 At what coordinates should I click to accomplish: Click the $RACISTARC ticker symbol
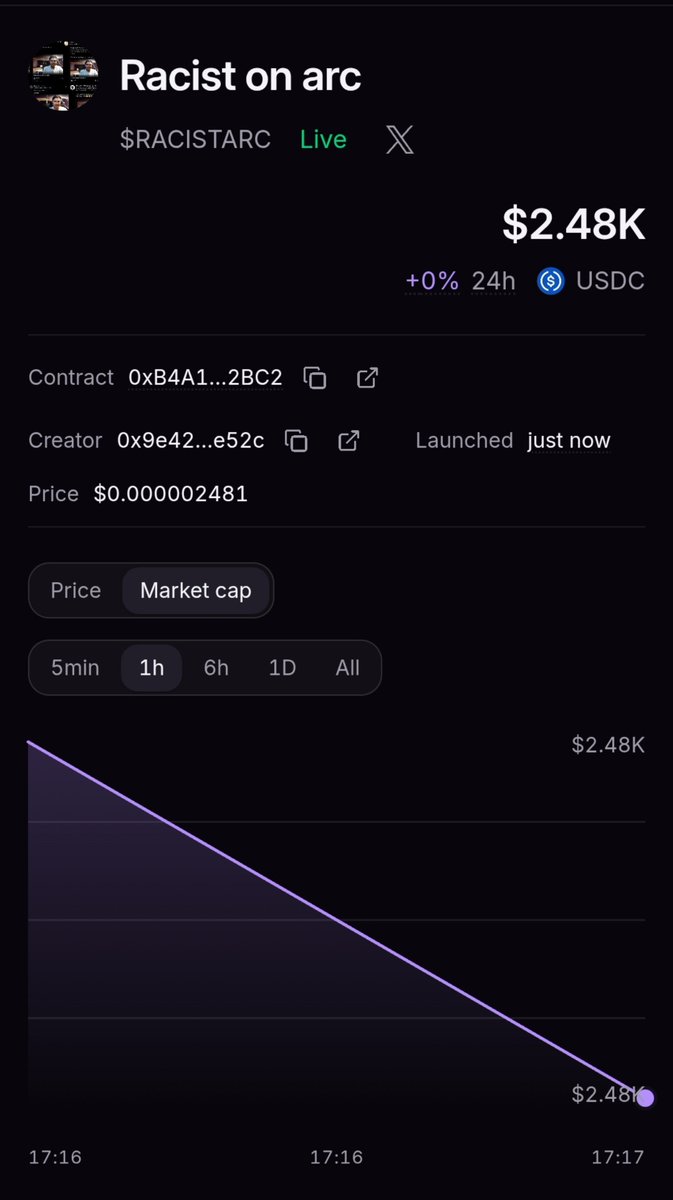[195, 139]
